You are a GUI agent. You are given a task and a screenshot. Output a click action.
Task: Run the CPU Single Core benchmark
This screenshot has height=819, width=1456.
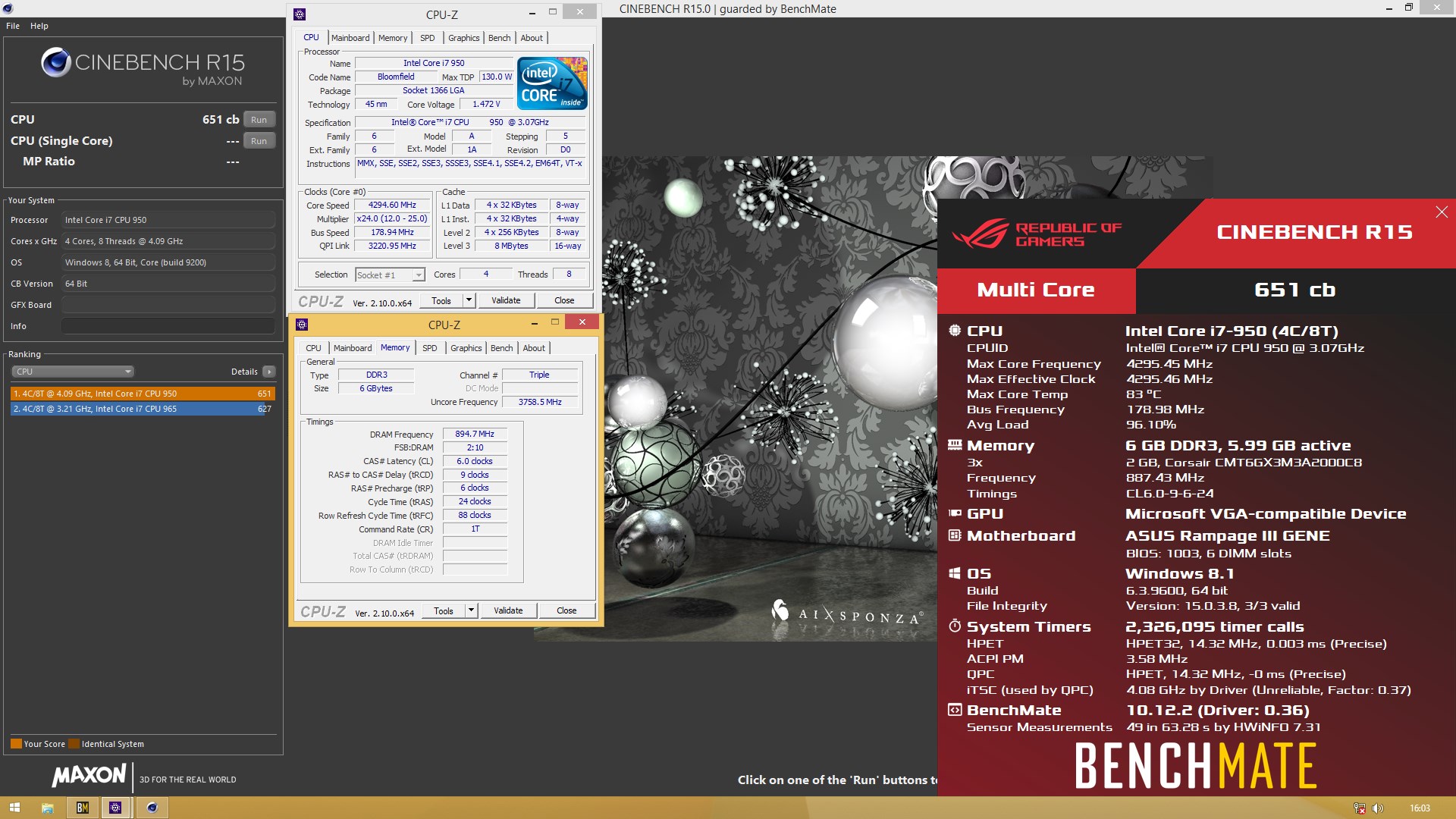[259, 141]
